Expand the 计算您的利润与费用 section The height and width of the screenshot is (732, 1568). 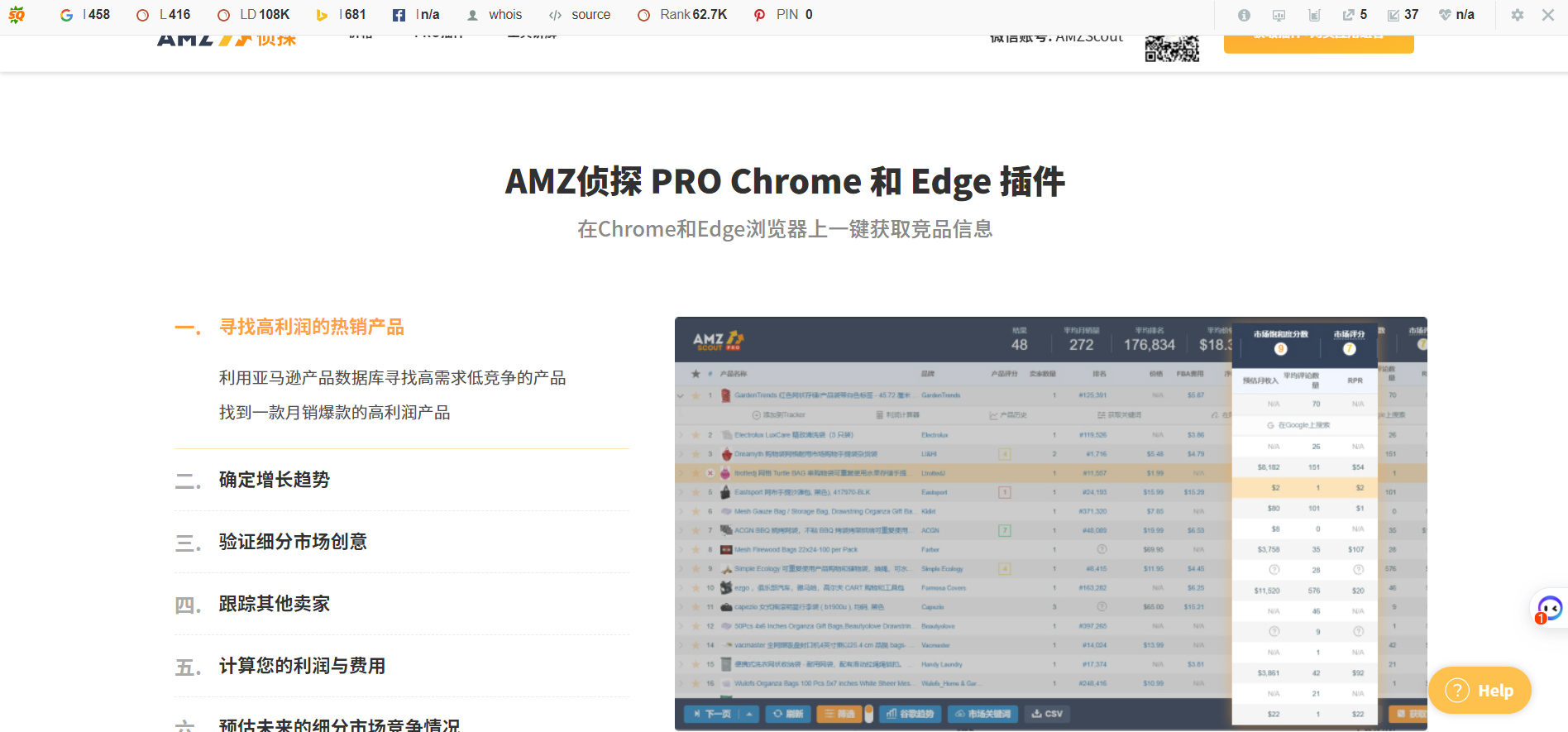(x=302, y=666)
